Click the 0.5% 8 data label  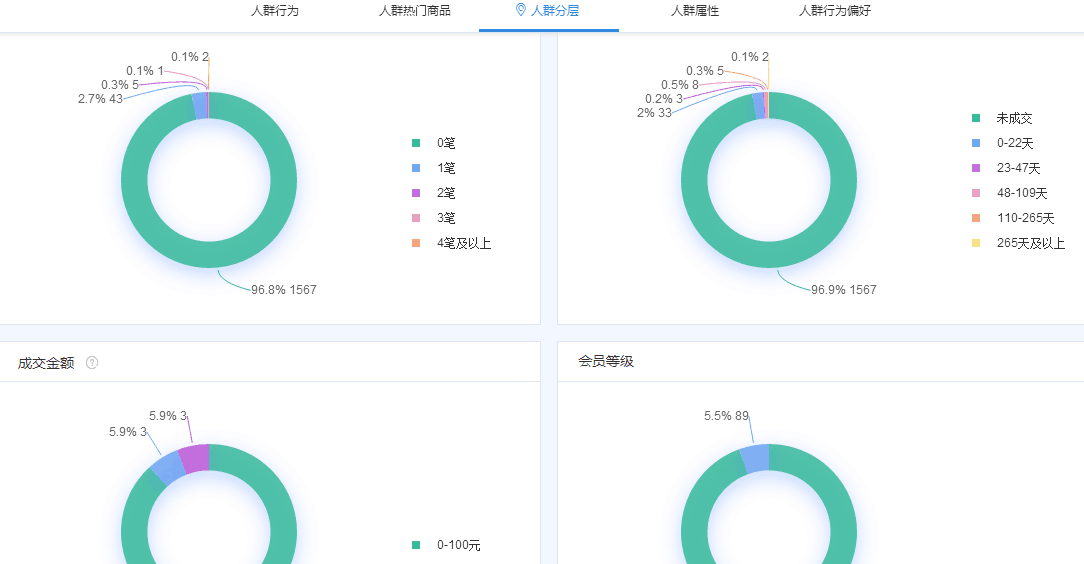680,84
